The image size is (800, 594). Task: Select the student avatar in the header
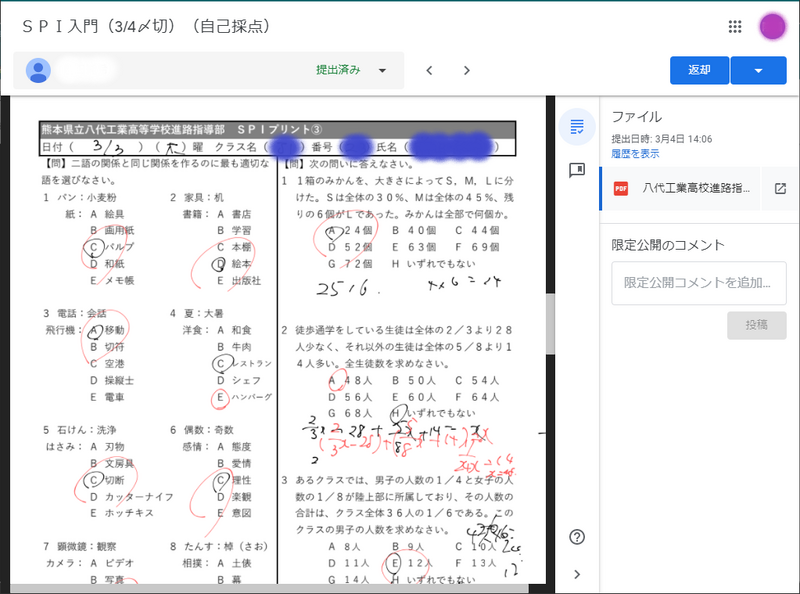(39, 70)
